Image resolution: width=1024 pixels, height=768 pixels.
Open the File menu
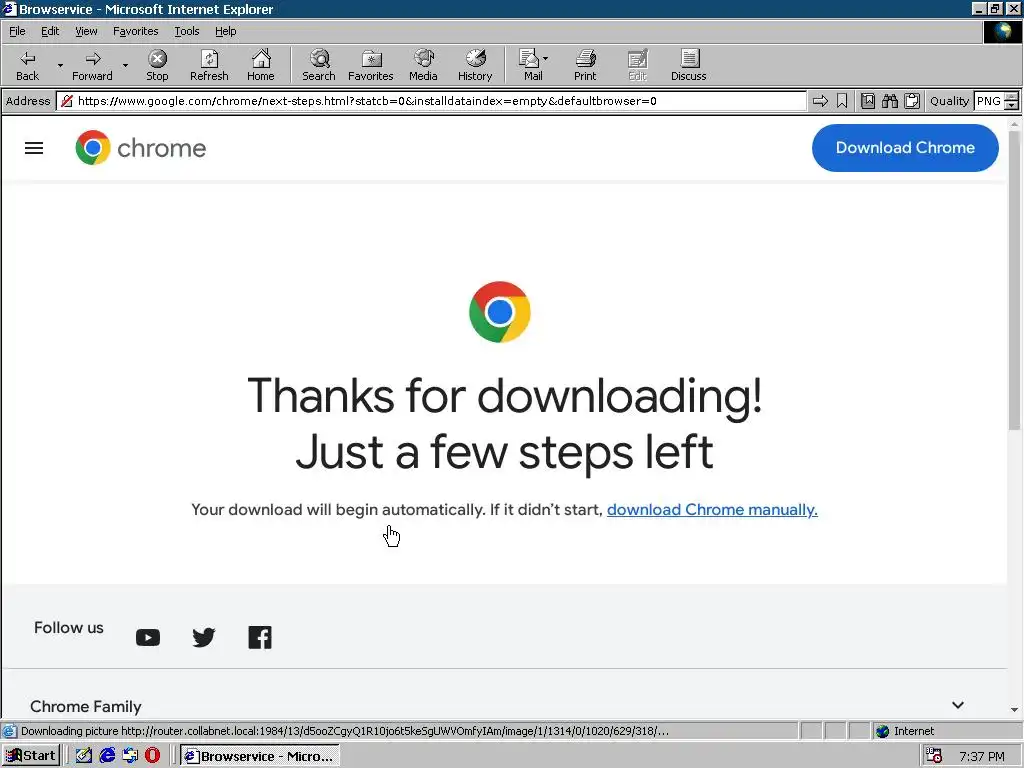tap(17, 31)
